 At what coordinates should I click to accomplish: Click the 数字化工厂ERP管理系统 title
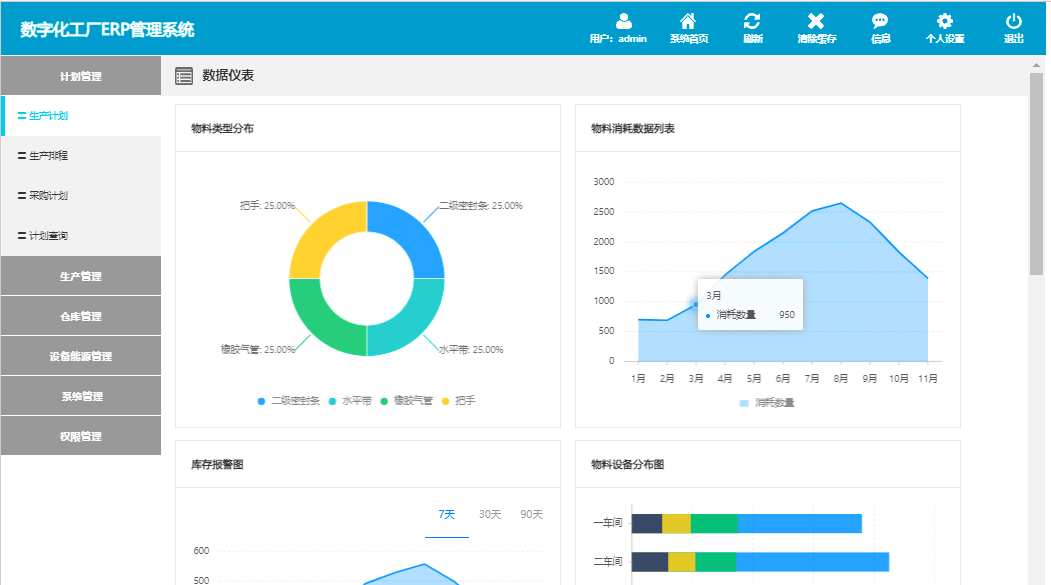tap(107, 29)
